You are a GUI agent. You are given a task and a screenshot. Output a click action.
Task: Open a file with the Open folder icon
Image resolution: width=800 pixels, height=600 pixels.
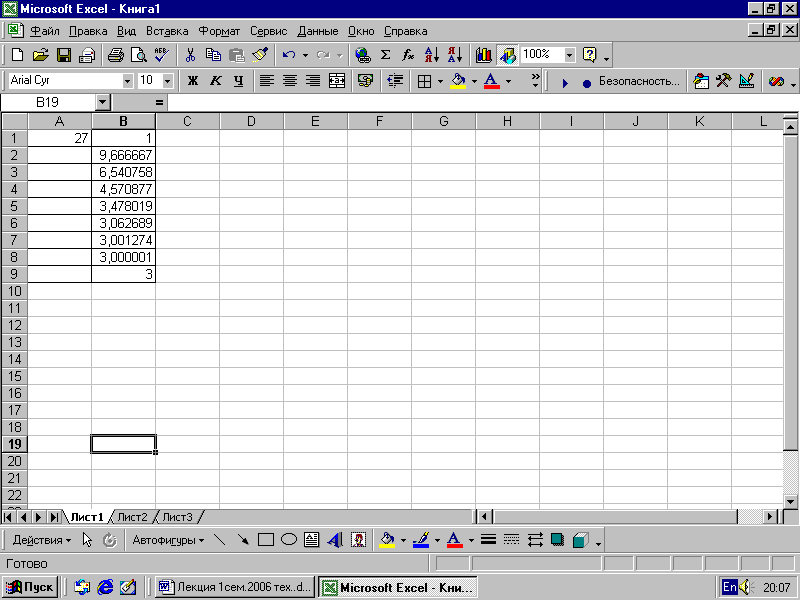coord(40,55)
